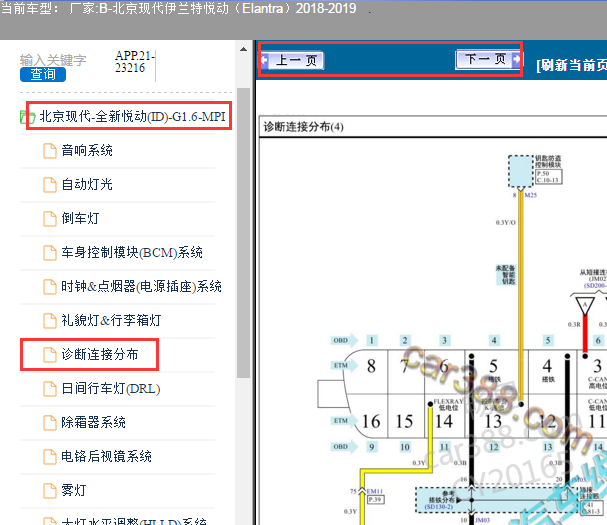The height and width of the screenshot is (525, 607).
Task: Click the (SD130-2) reference link
Action: point(439,506)
